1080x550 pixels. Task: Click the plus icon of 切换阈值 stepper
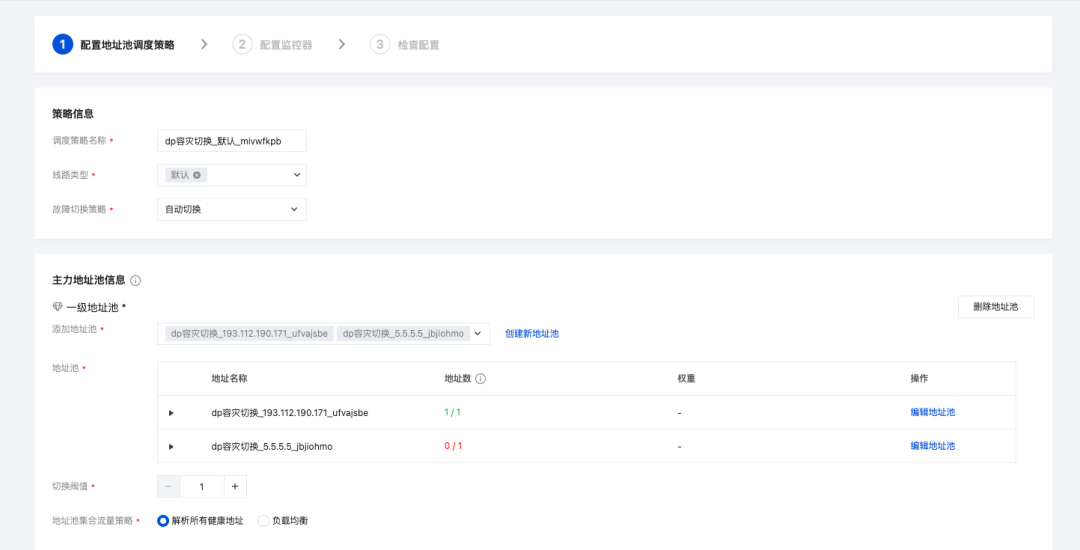click(235, 487)
